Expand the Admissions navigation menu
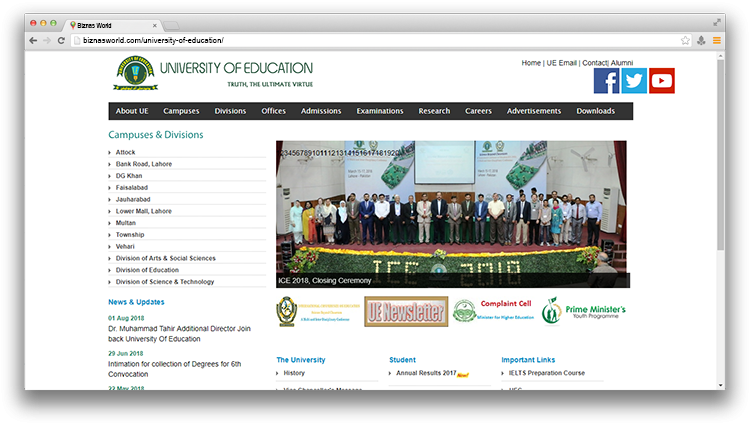The height and width of the screenshot is (425, 750). [321, 111]
